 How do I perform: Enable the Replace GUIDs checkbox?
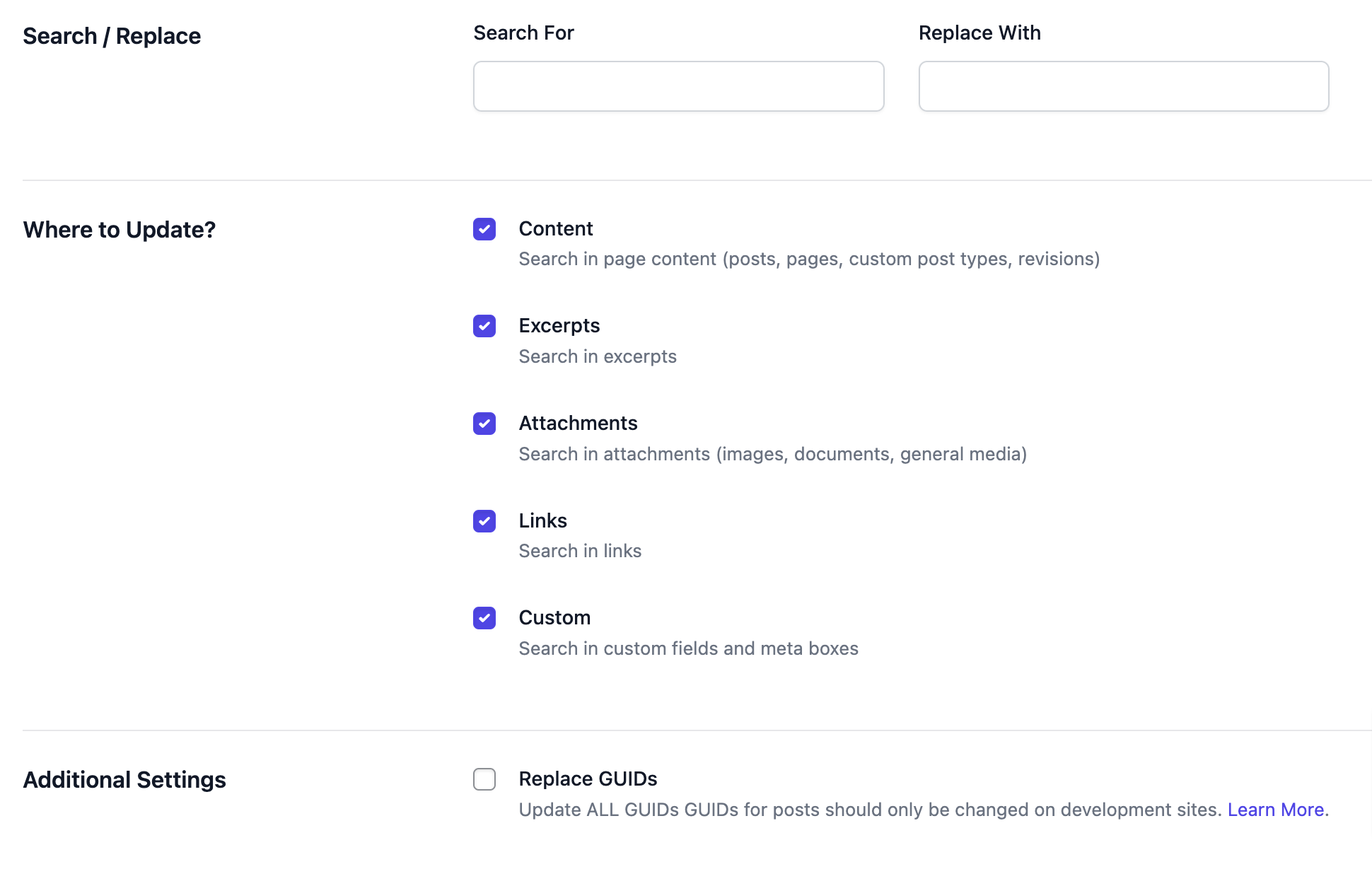[x=484, y=779]
